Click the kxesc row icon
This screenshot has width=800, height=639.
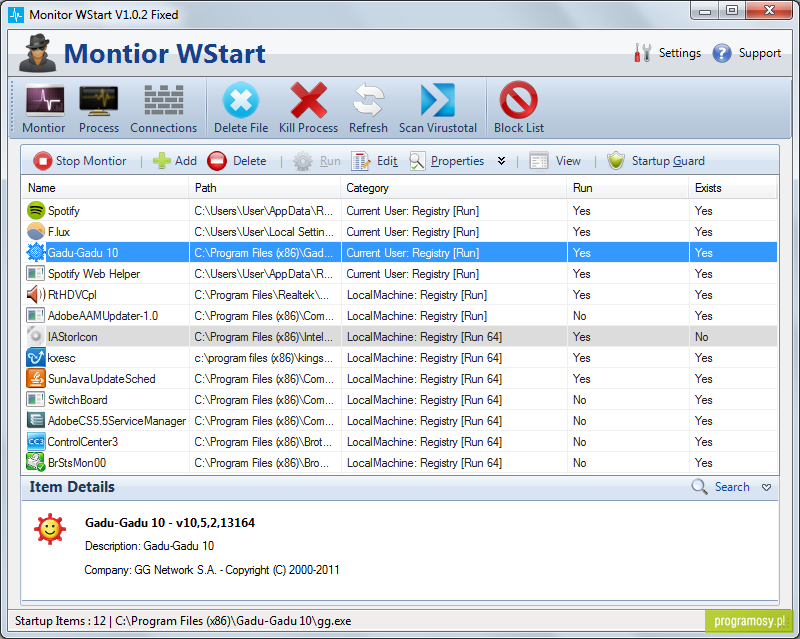coord(36,357)
